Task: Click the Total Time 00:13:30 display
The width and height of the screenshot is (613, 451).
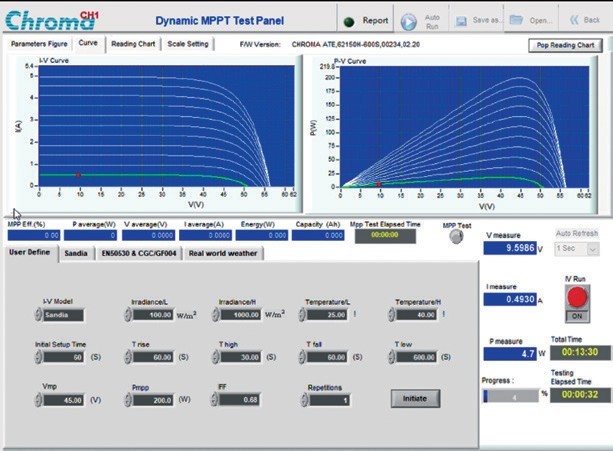Action: coord(580,353)
